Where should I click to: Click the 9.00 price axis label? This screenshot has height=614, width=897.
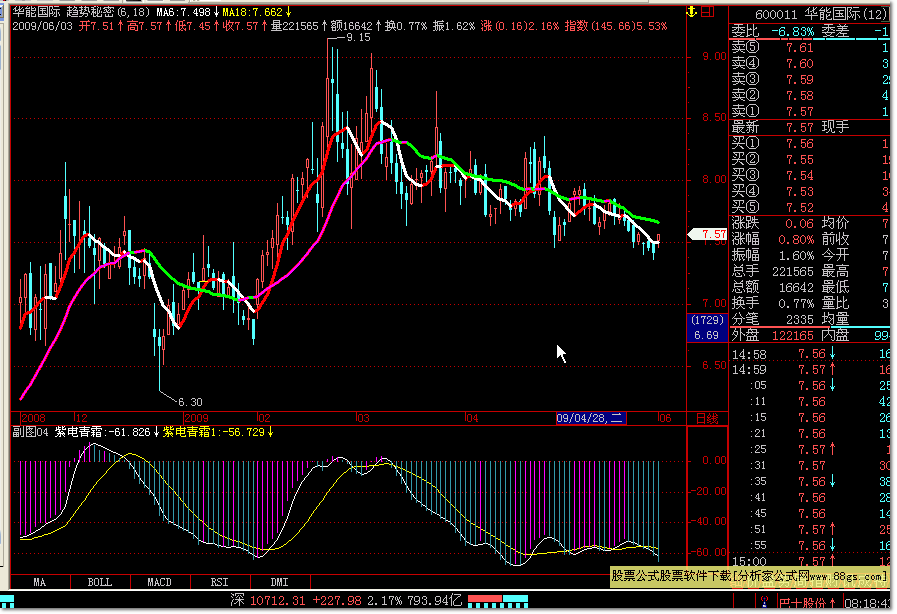pyautogui.click(x=715, y=57)
